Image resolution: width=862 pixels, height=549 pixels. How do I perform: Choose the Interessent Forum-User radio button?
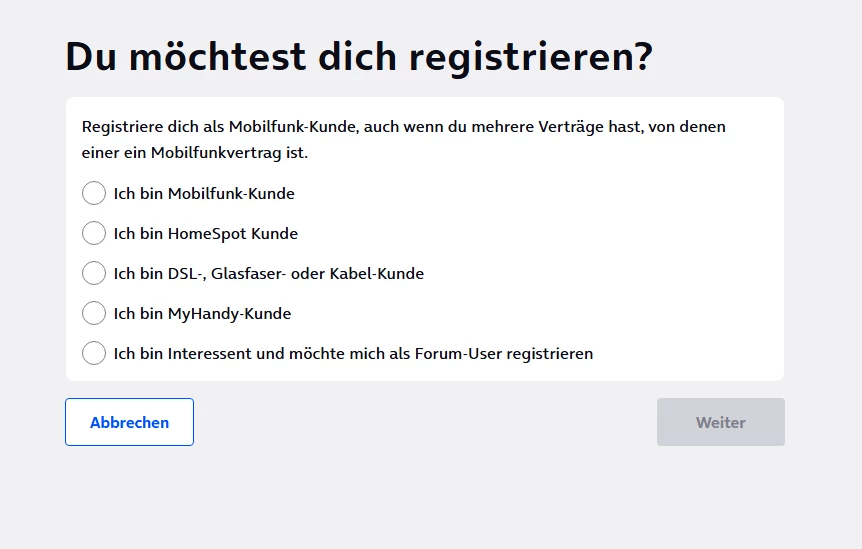pos(93,353)
